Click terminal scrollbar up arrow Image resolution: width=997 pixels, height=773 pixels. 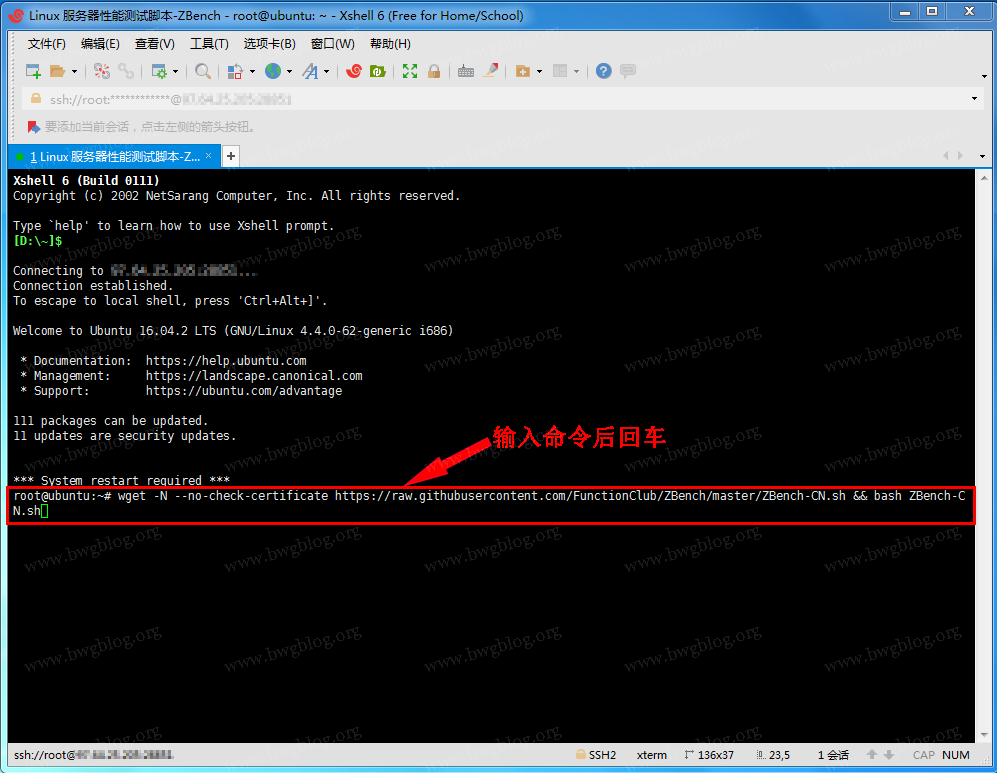coord(984,178)
